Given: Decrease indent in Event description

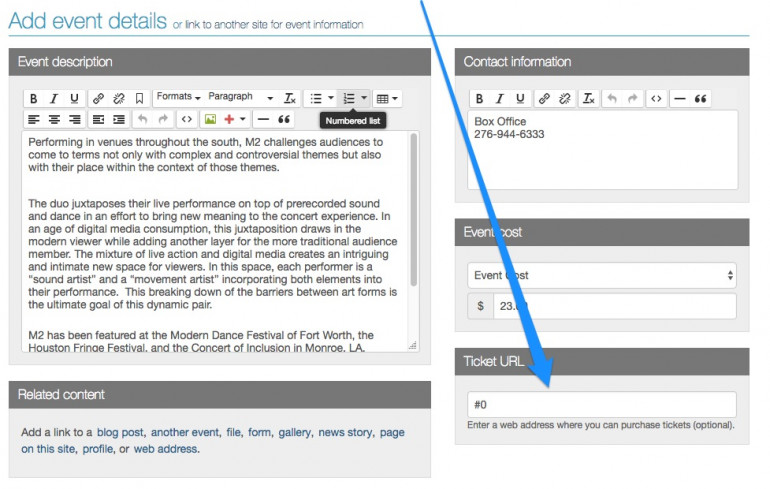Looking at the screenshot, I should tap(98, 119).
